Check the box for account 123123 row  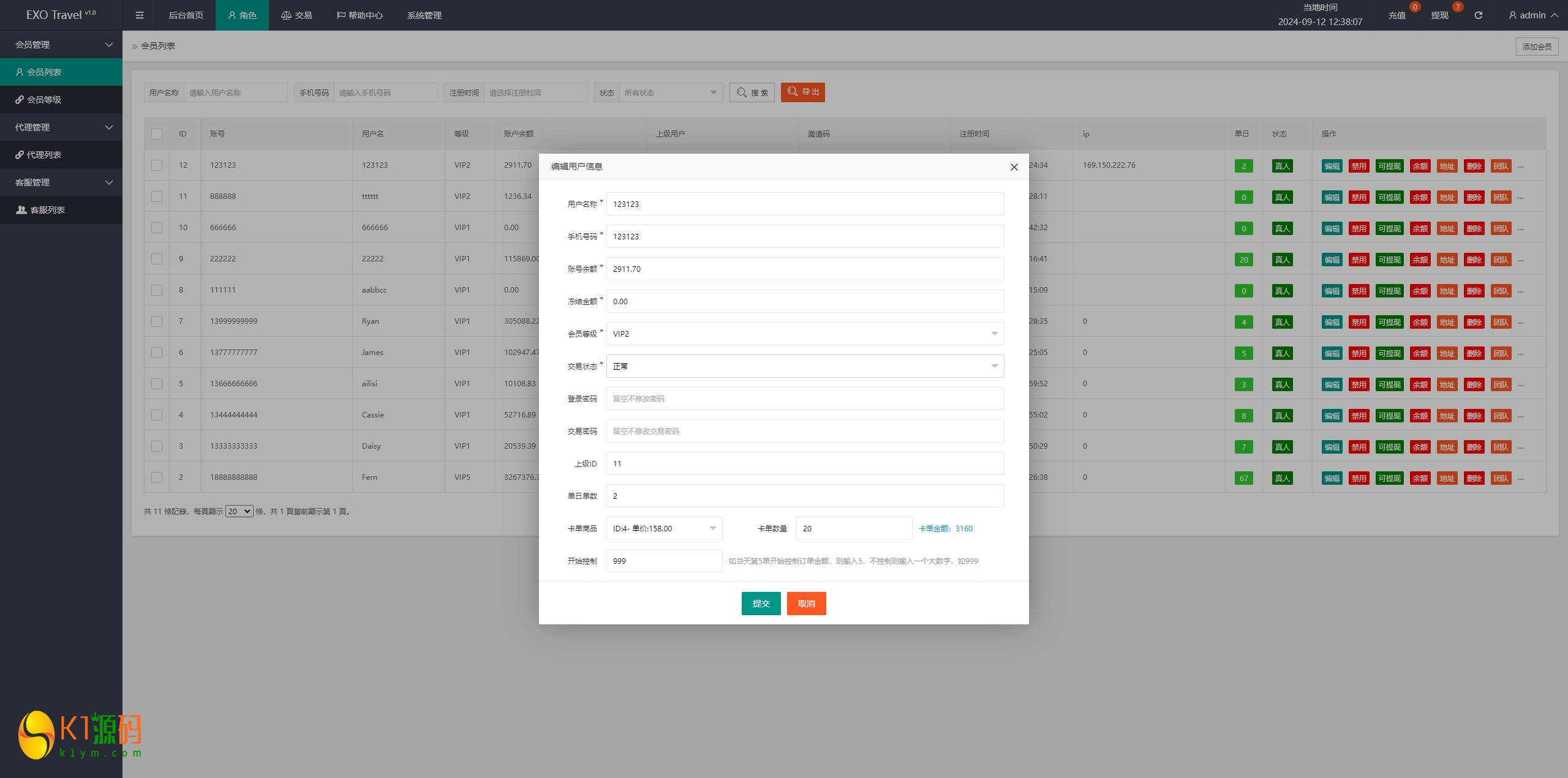(157, 165)
